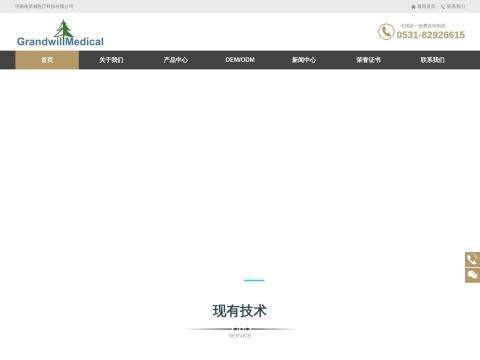This screenshot has height=360, width=480.
Task: Open the 首页 navigation tab
Action: pyautogui.click(x=47, y=60)
